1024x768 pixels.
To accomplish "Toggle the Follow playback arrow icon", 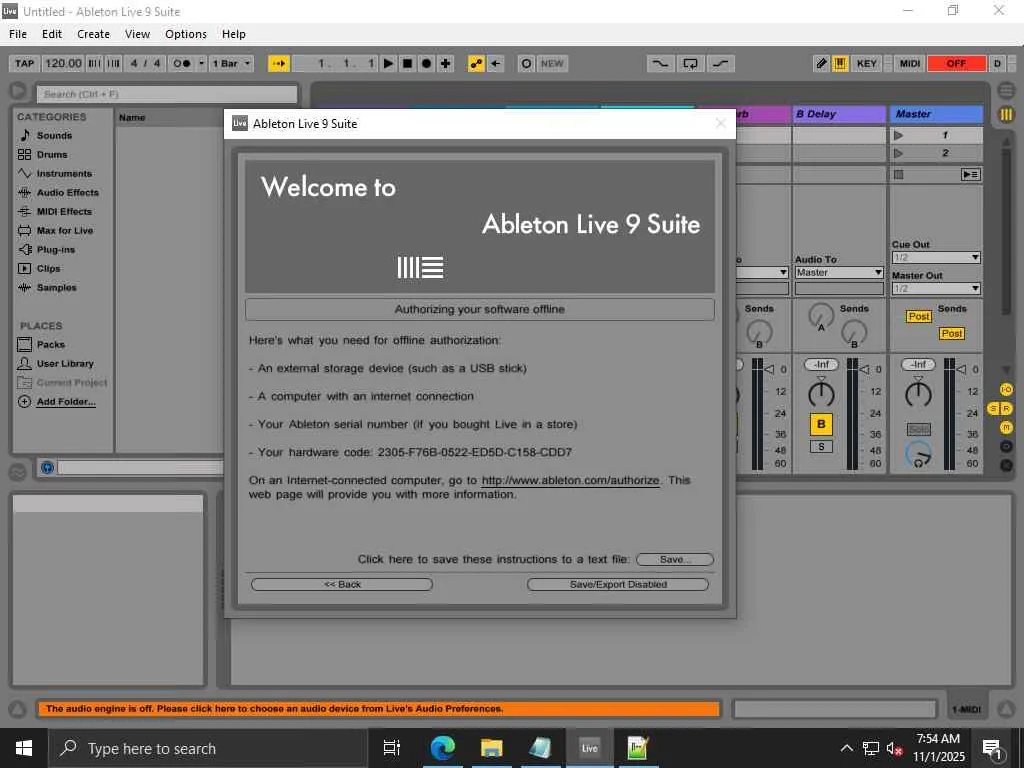I will [x=279, y=63].
